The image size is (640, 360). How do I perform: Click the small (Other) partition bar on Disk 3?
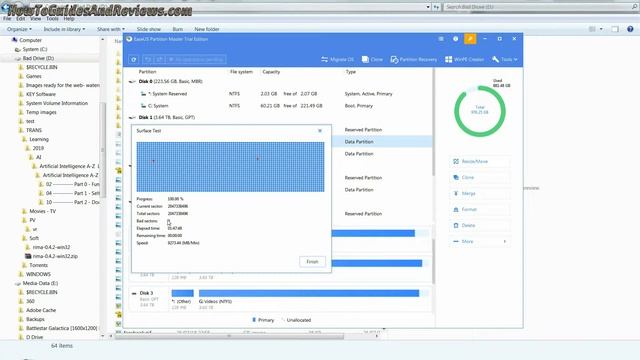pos(182,293)
